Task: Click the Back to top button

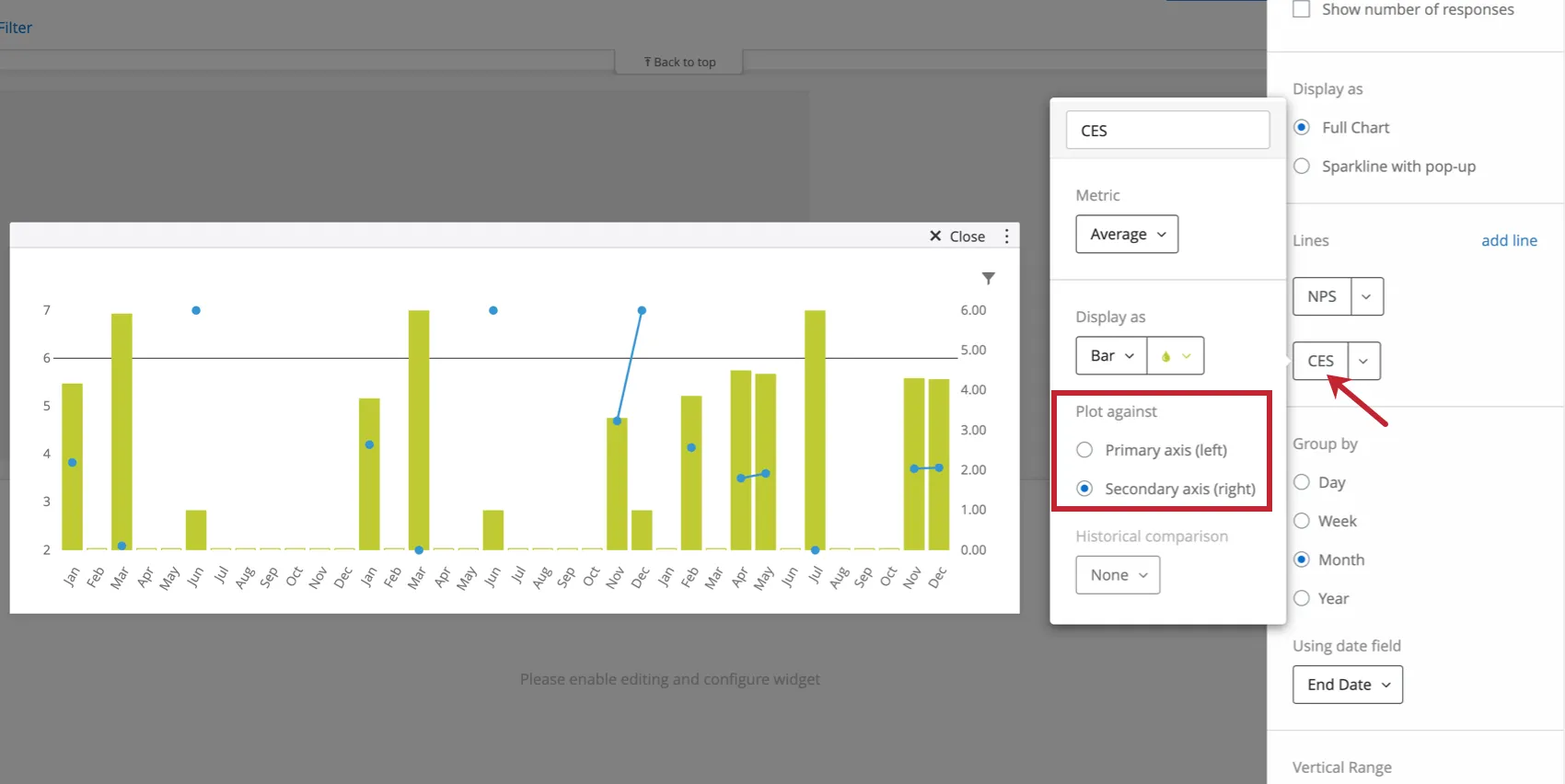Action: pyautogui.click(x=679, y=62)
